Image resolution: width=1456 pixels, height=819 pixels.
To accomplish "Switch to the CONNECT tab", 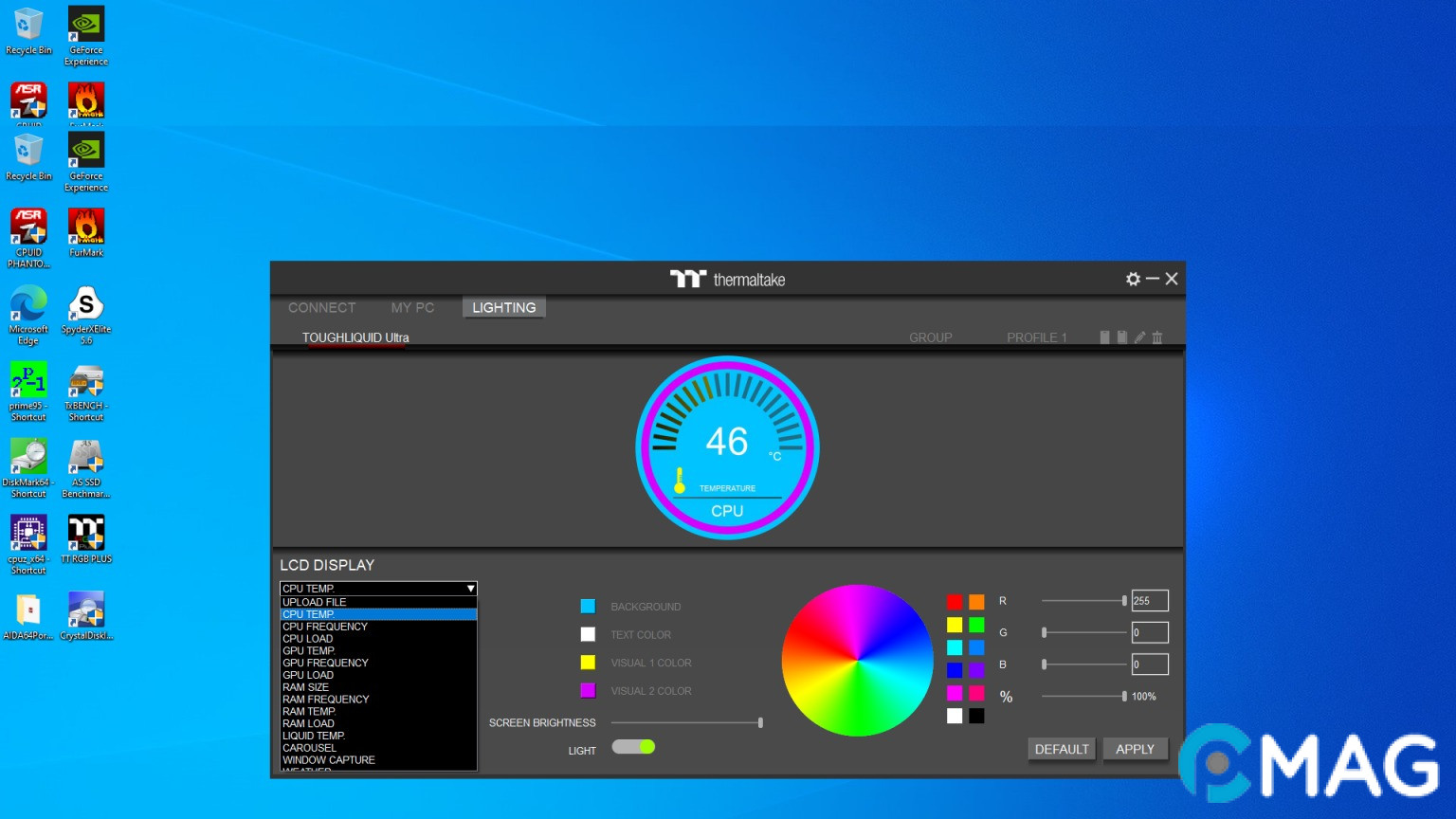I will [x=321, y=308].
